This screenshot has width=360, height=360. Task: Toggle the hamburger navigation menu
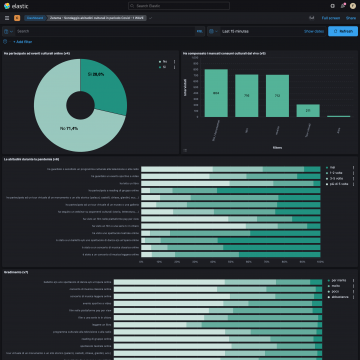(7, 18)
